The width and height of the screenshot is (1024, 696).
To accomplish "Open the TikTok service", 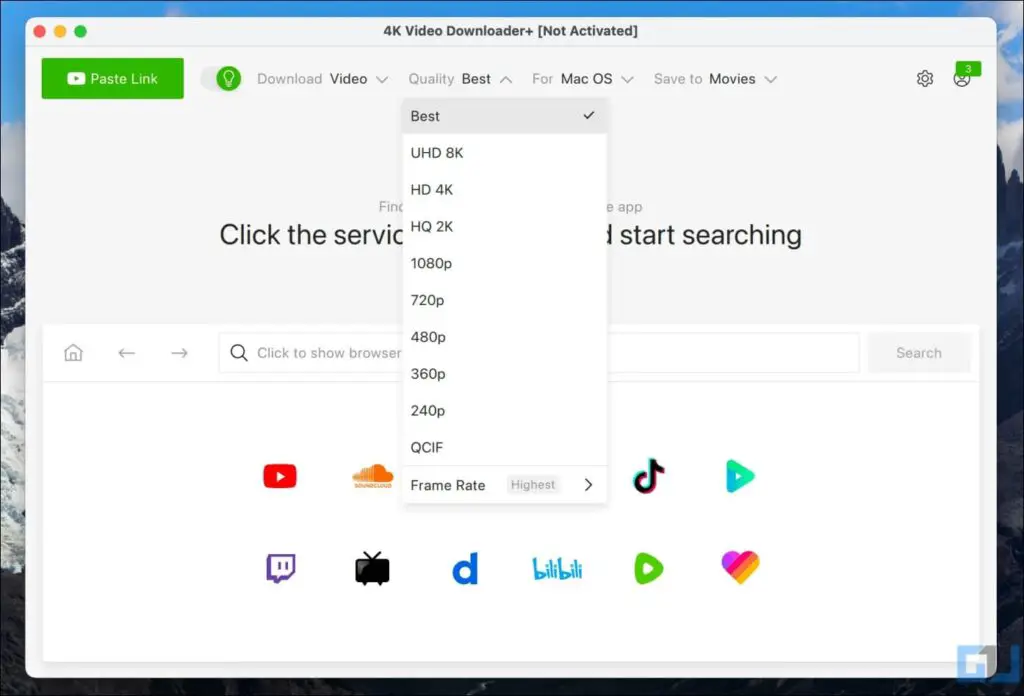I will (x=648, y=476).
